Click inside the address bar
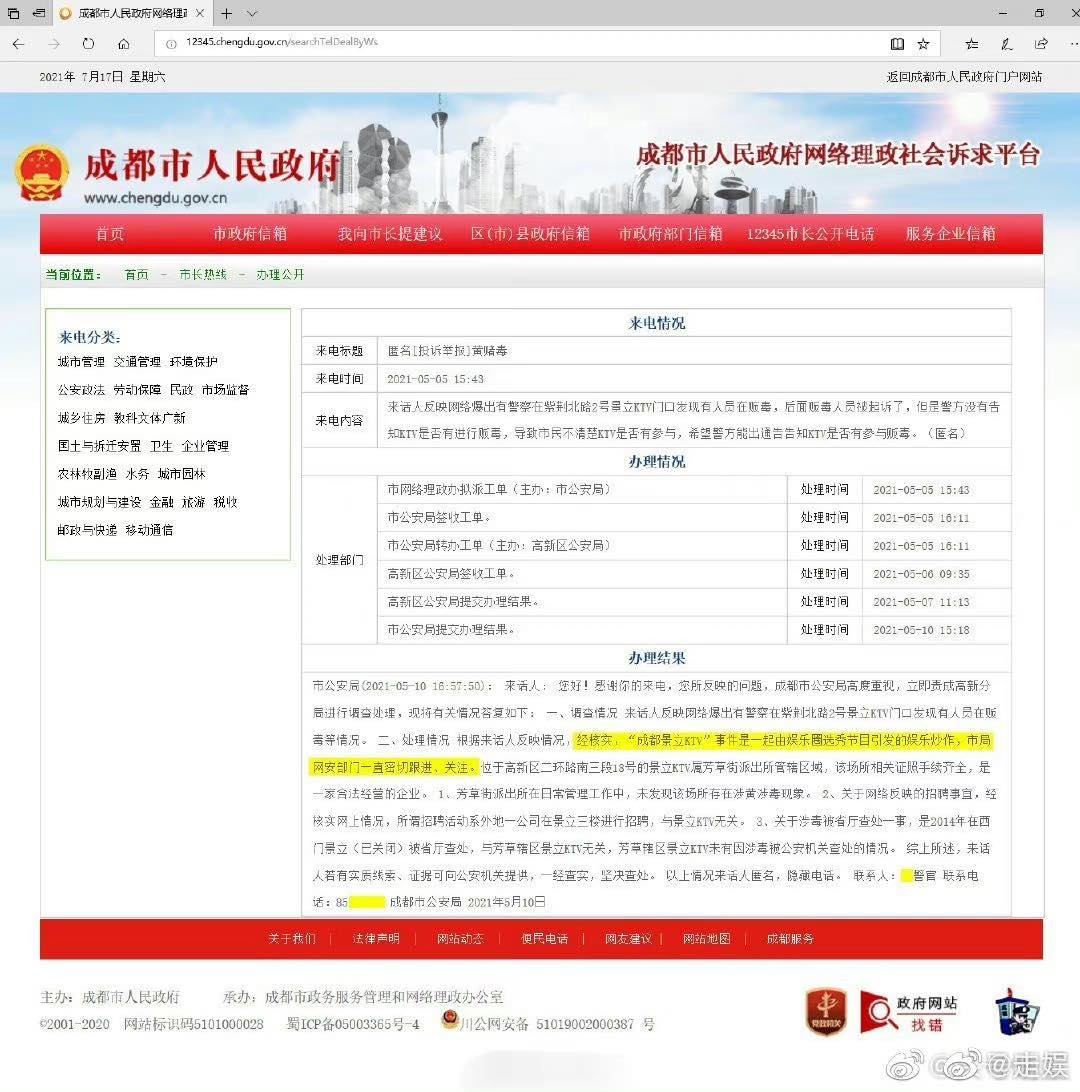Screen dimensions: 1080x1092 [400, 44]
